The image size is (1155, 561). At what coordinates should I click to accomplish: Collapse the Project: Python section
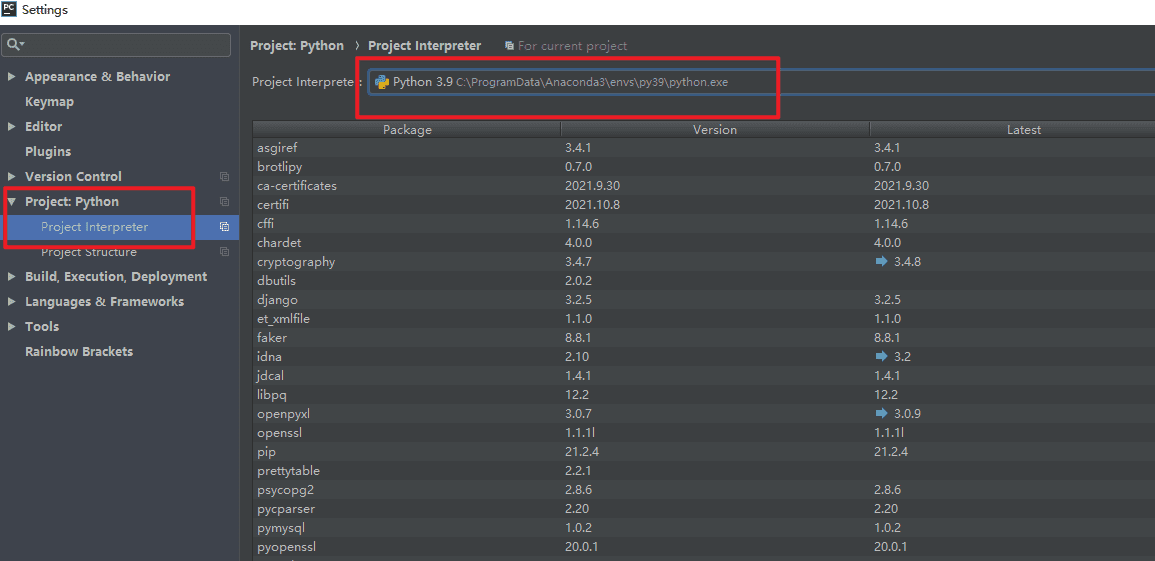[11, 202]
